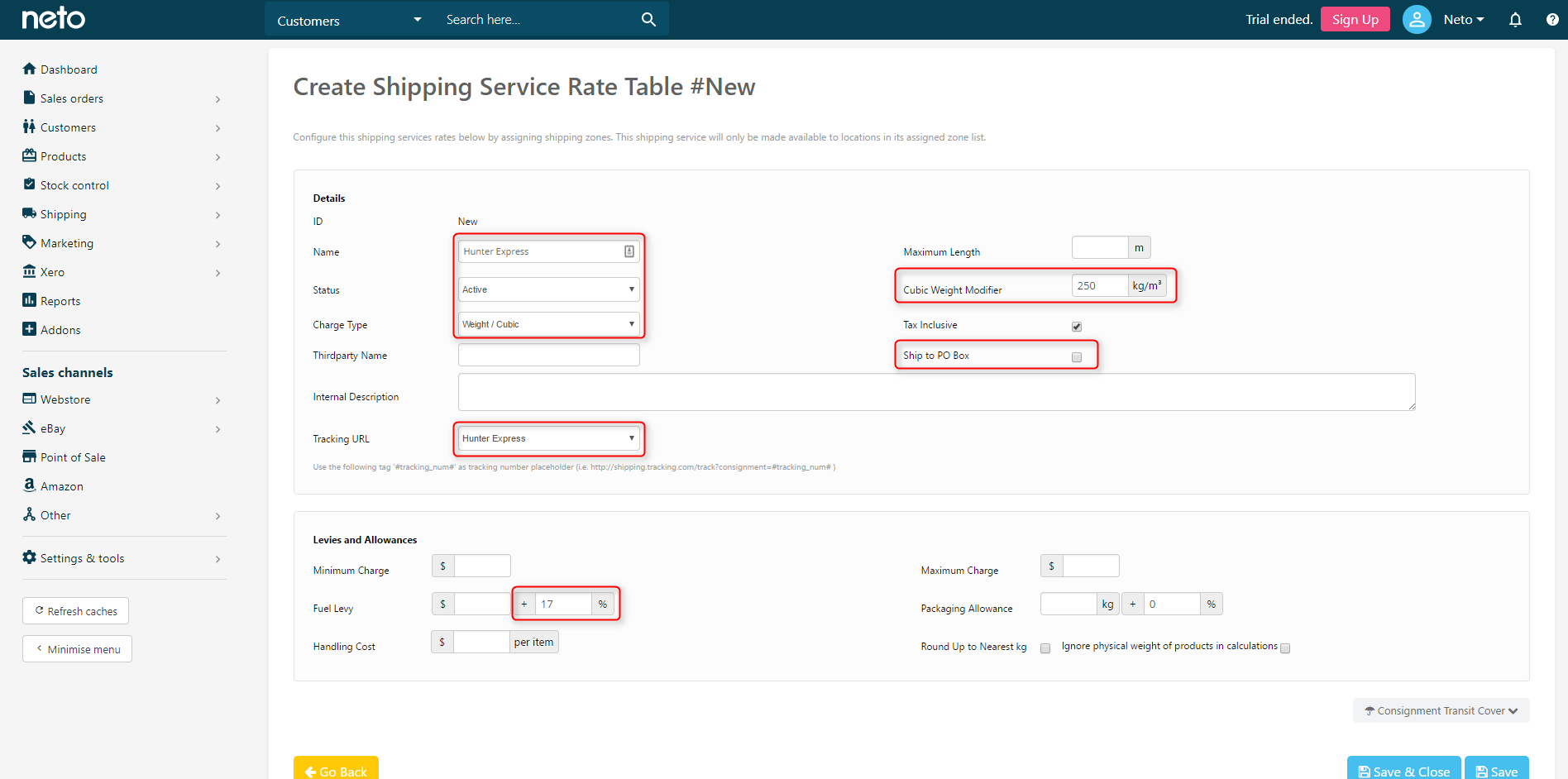1568x779 pixels.
Task: Open the Neto account menu
Action: (x=1463, y=19)
